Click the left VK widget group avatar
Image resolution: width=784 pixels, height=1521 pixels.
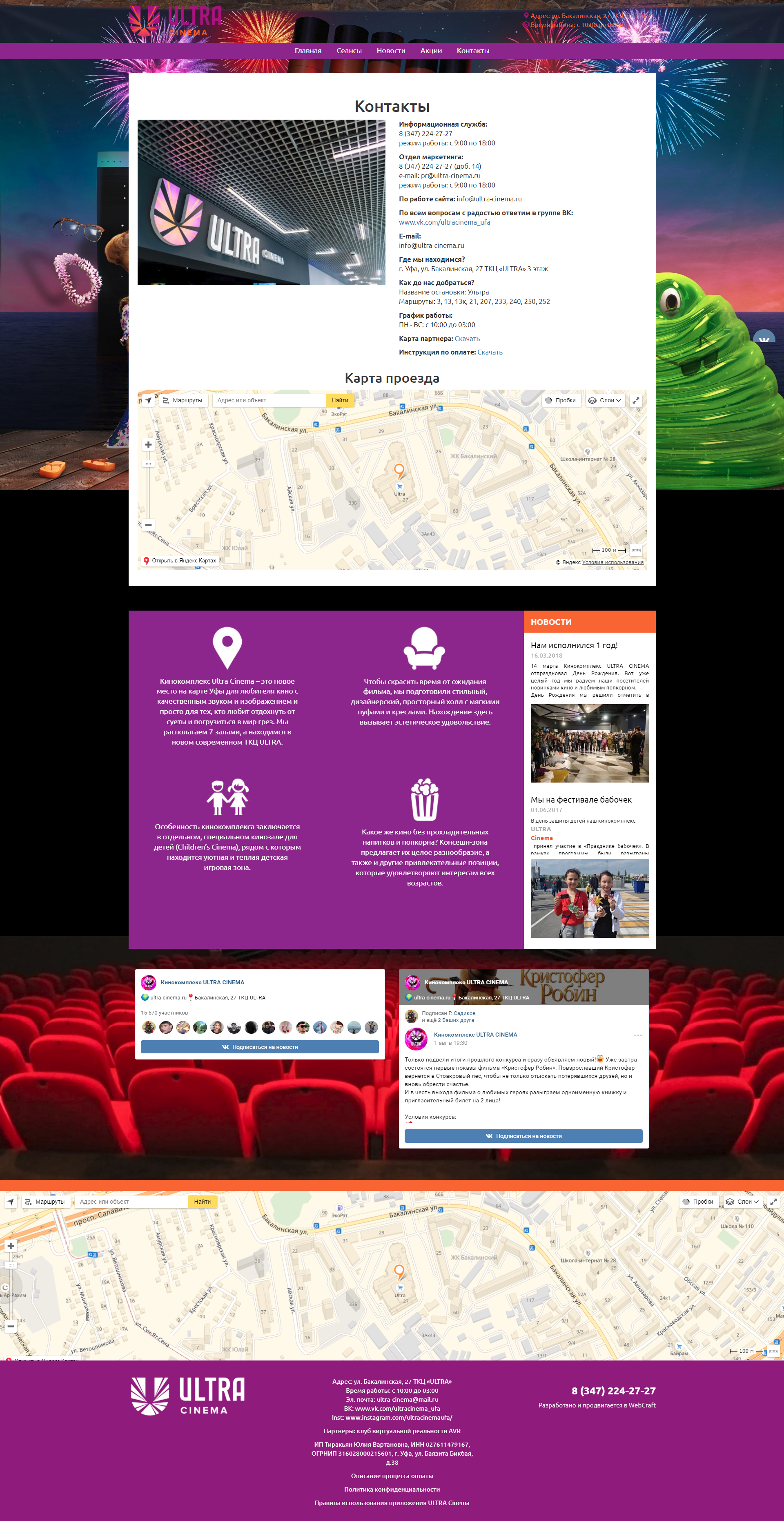tap(148, 983)
